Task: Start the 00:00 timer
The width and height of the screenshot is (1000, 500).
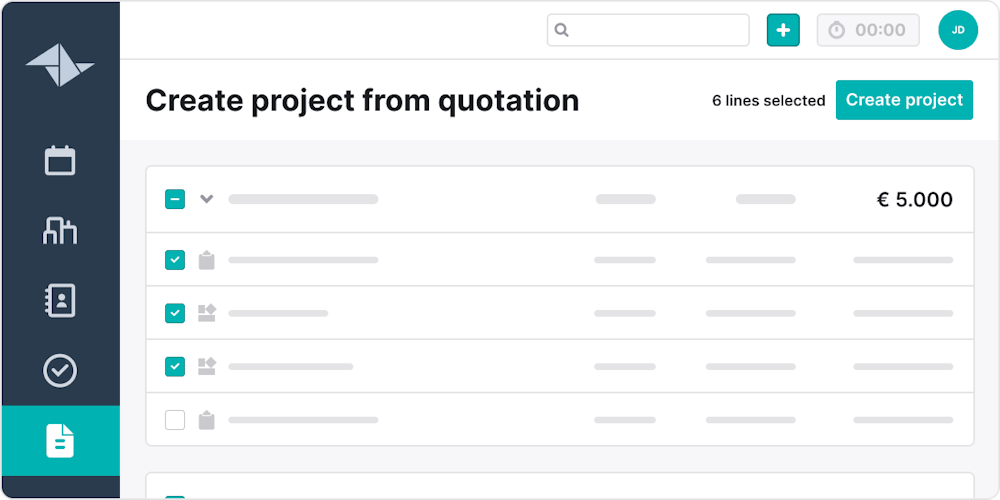Action: tap(867, 30)
